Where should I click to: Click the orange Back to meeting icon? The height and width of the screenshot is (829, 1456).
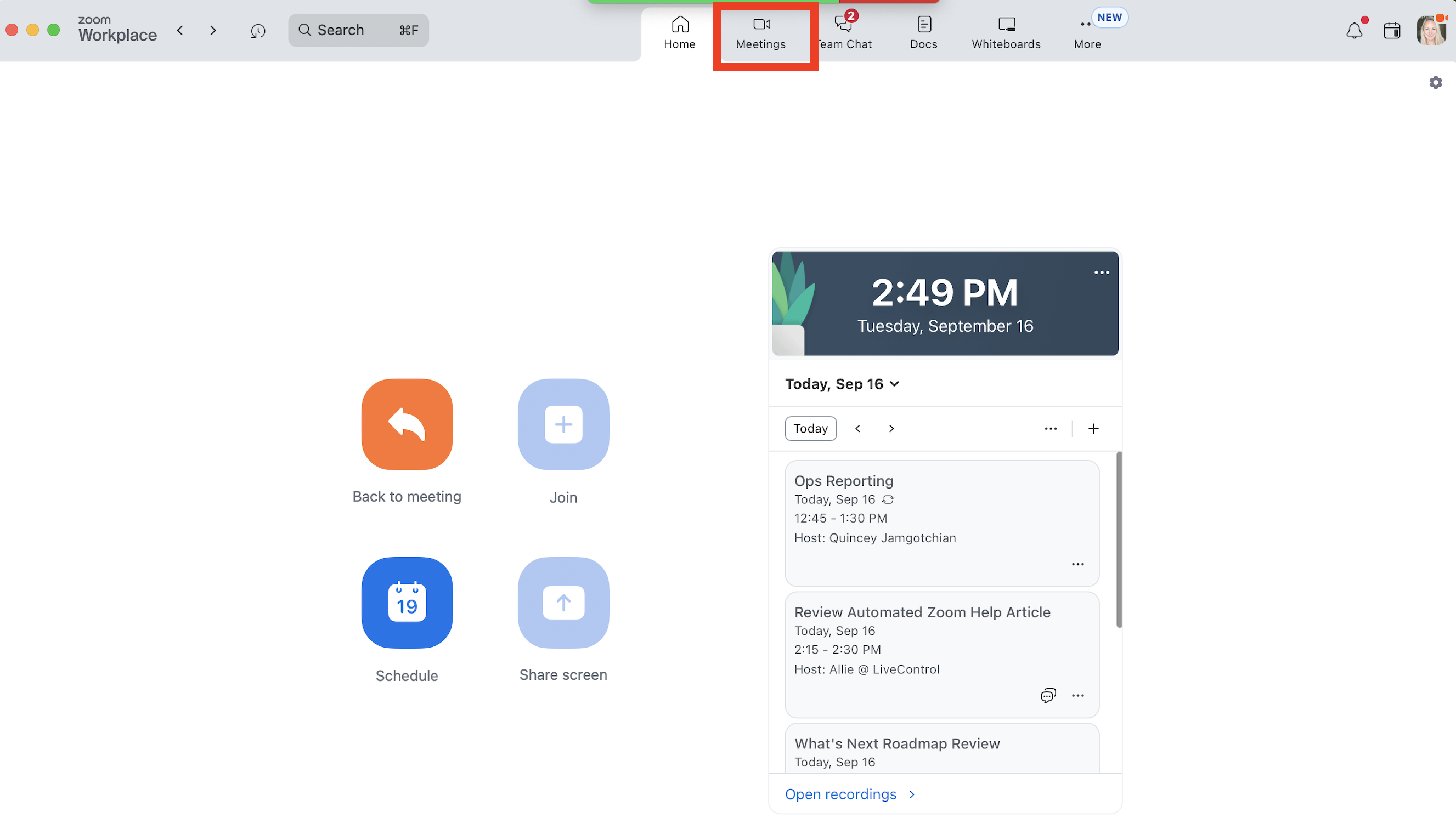(407, 424)
